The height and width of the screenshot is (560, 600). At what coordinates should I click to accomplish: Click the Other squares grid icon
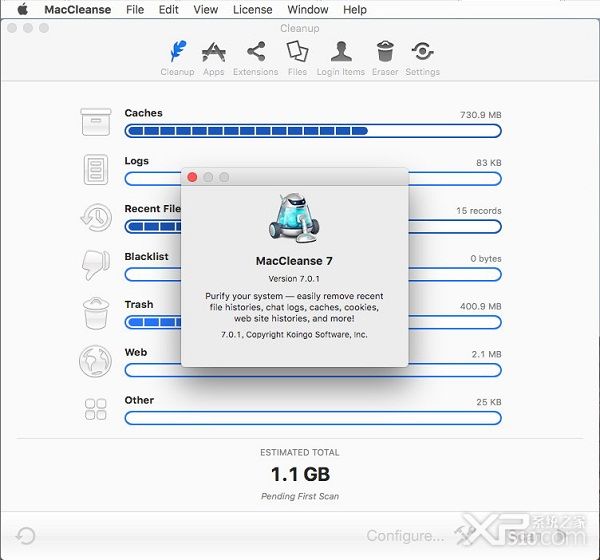coord(96,409)
